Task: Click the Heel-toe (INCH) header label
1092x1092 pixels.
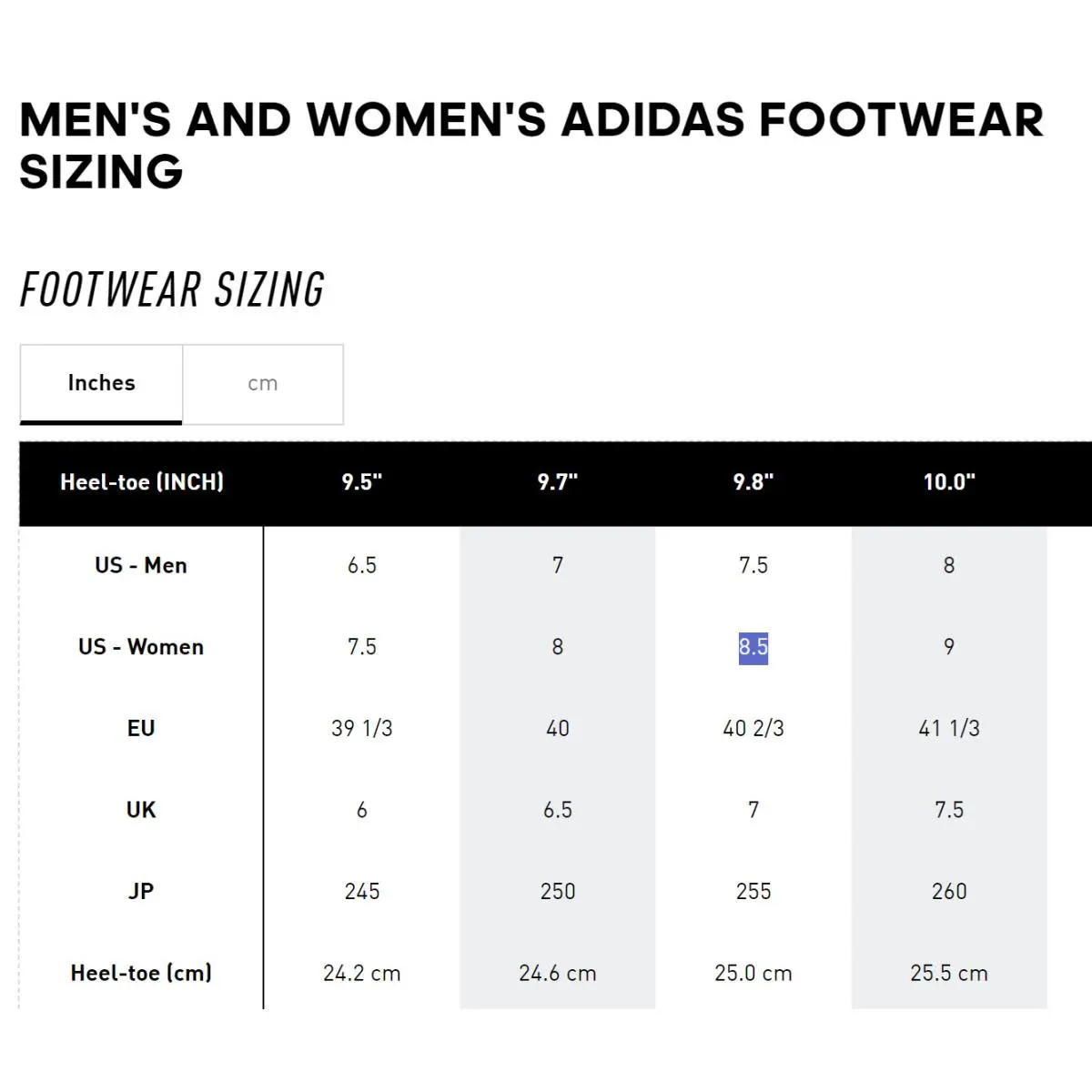Action: [142, 482]
